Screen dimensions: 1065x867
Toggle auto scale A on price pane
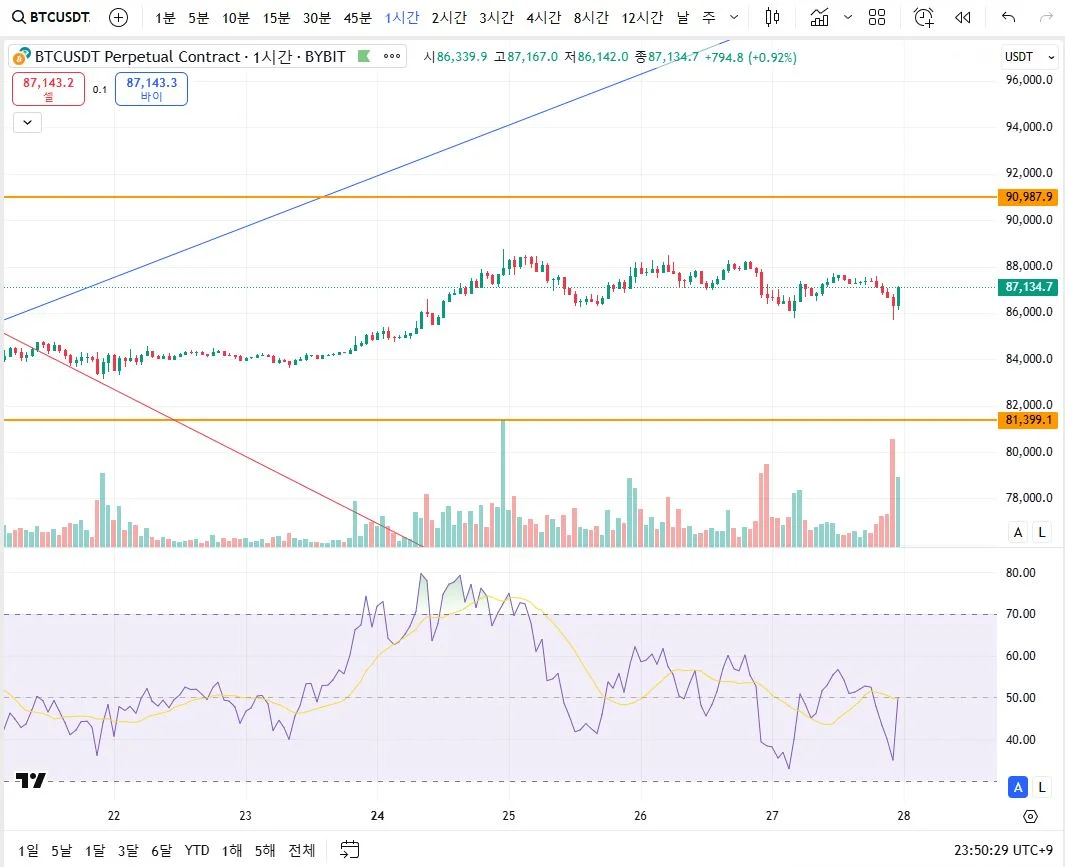1017,533
